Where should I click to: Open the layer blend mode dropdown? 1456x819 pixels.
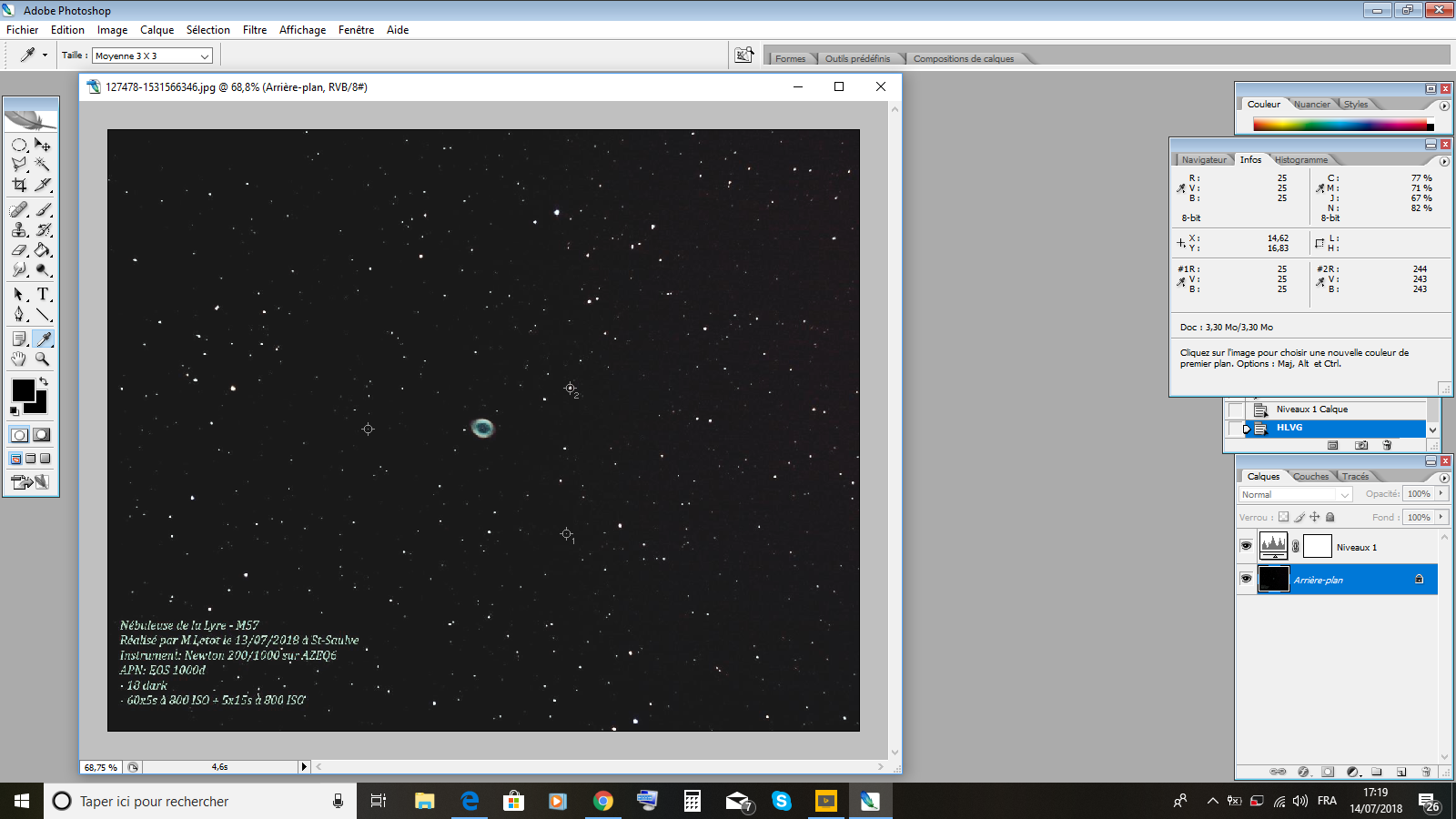[x=1295, y=494]
